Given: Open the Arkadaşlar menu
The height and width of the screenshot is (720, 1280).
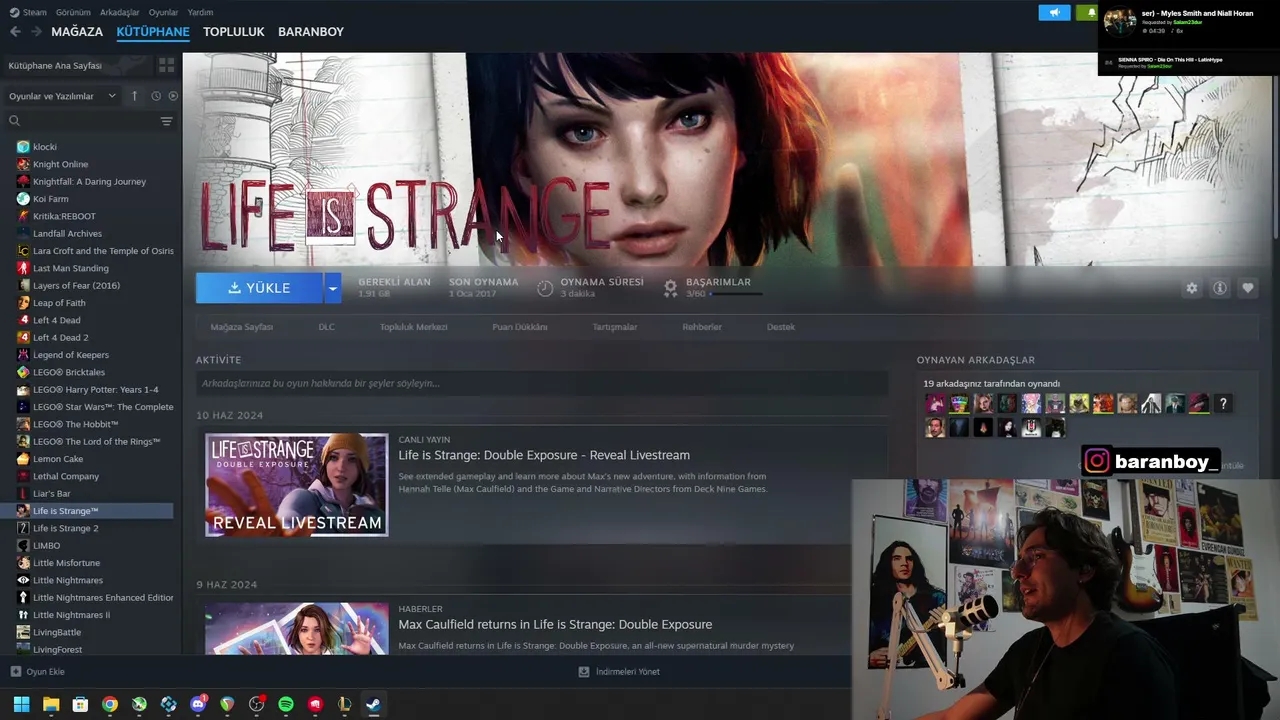Looking at the screenshot, I should [x=120, y=12].
